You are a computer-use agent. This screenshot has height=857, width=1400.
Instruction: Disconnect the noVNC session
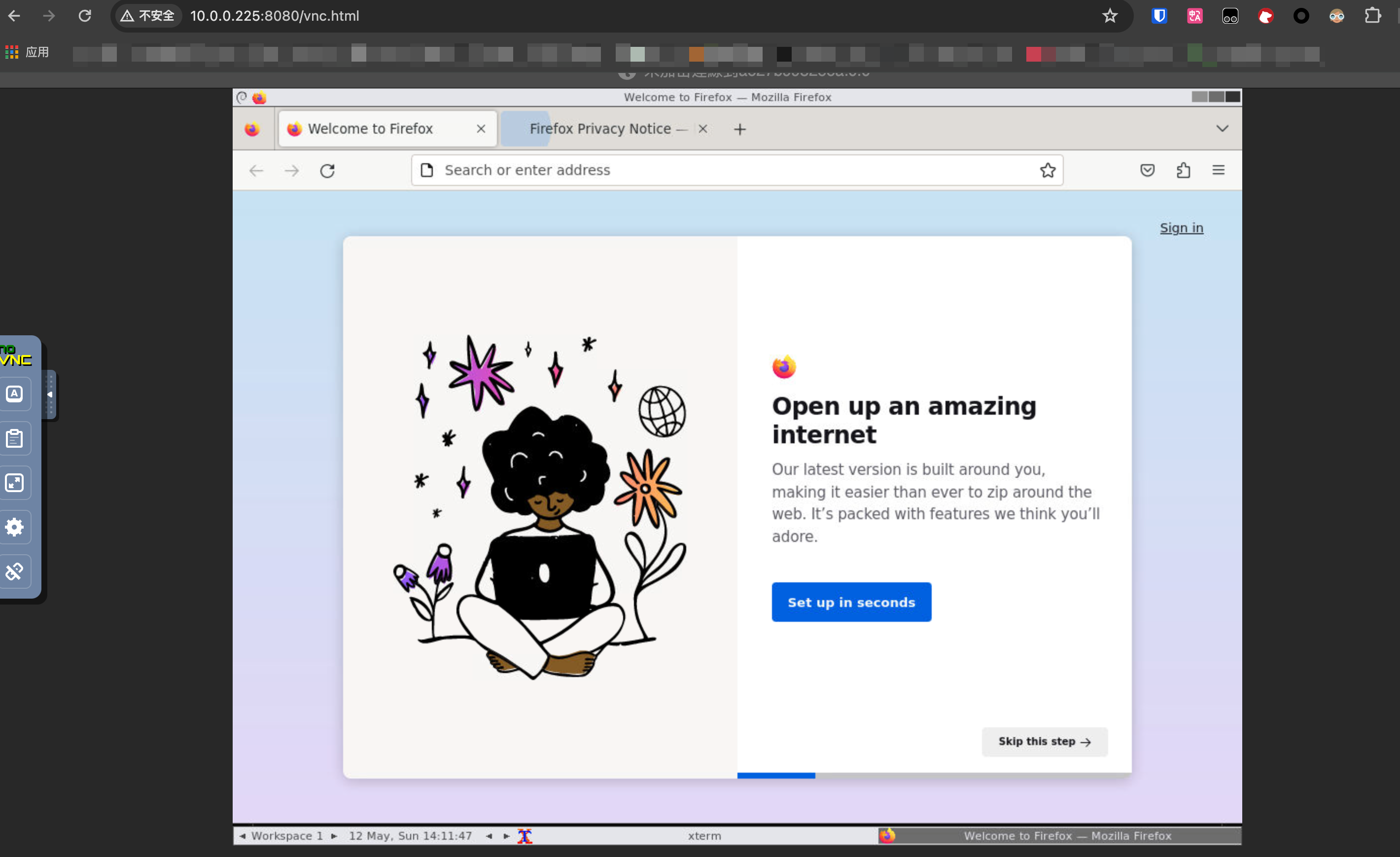pos(14,571)
